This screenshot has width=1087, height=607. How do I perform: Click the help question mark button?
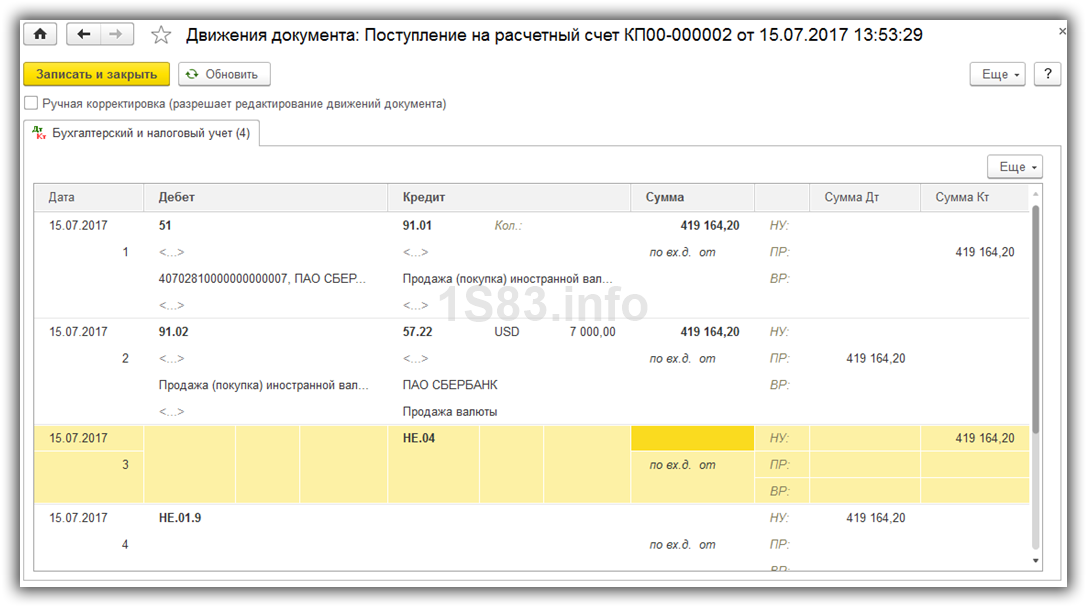(1047, 74)
